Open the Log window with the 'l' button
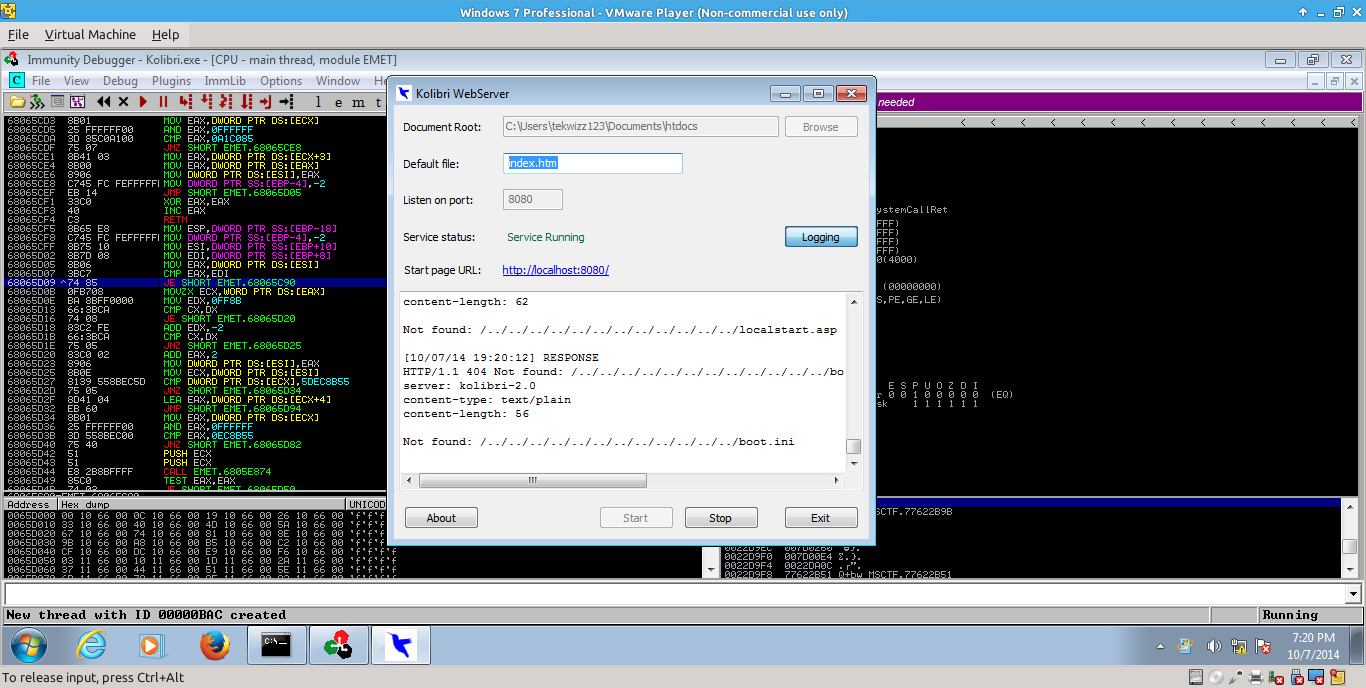Screen dimensions: 1366x688 point(318,102)
